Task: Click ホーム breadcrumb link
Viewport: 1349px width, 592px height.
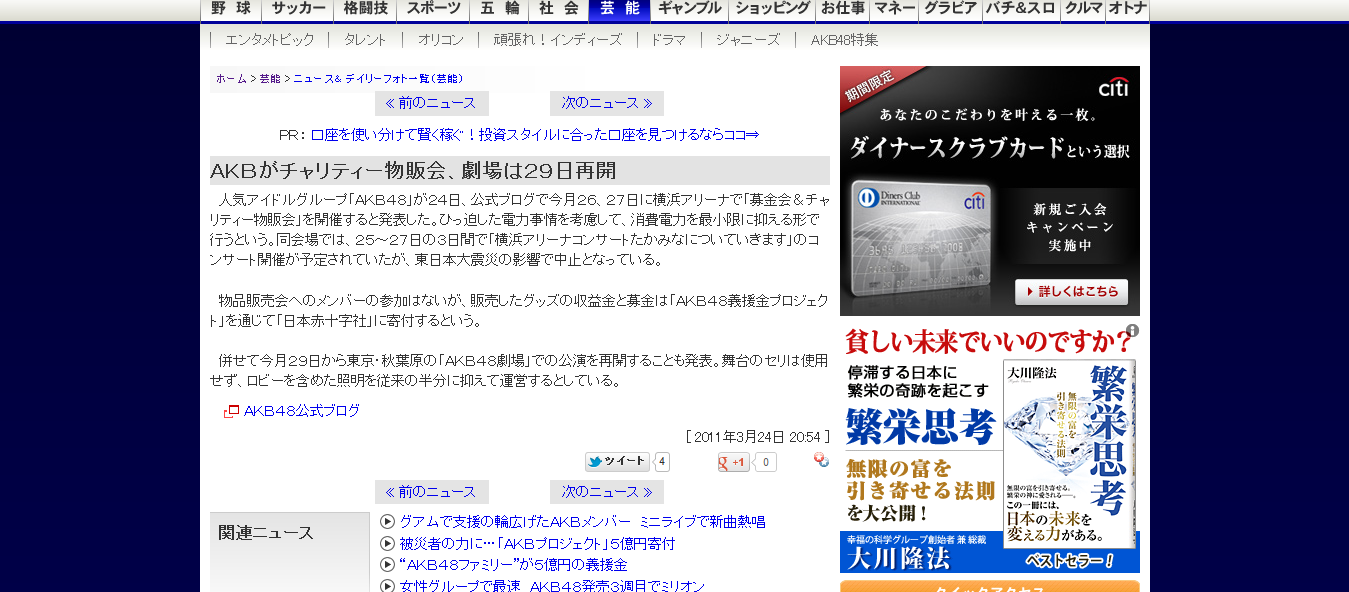Action: [231, 78]
